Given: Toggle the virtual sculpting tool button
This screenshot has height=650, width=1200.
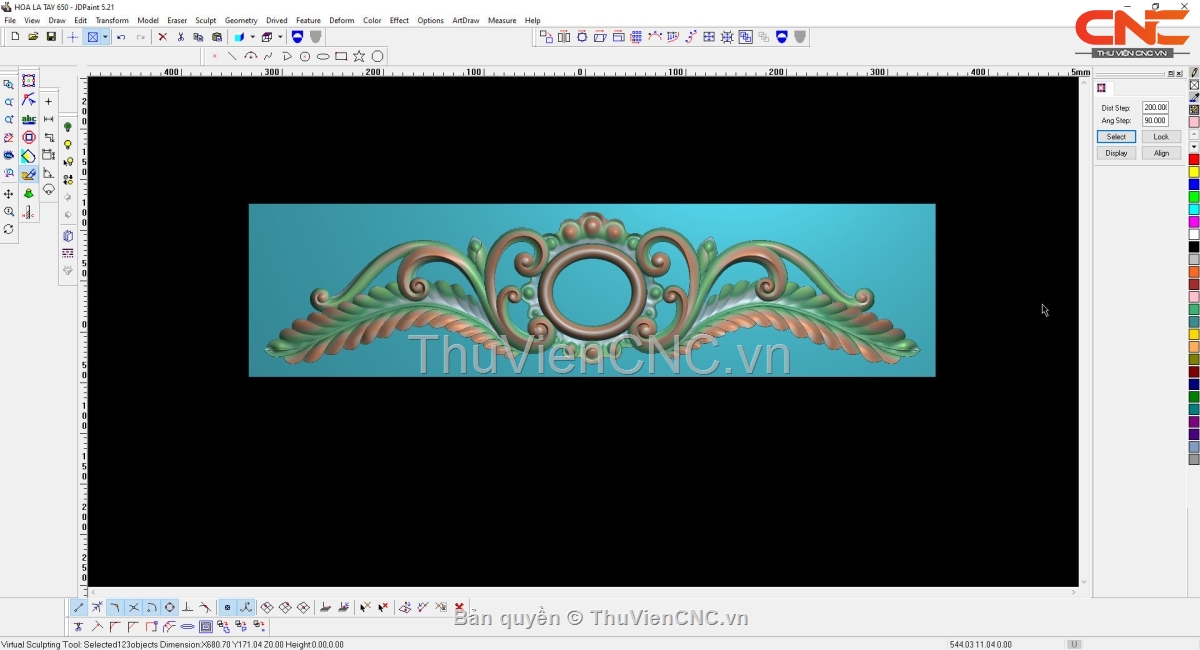Looking at the screenshot, I should pyautogui.click(x=29, y=174).
